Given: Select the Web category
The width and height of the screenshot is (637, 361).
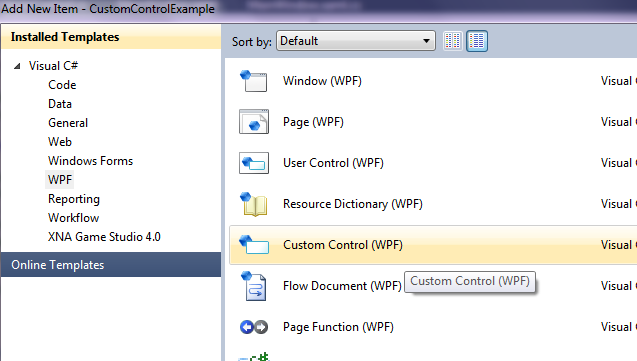Looking at the screenshot, I should (60, 142).
